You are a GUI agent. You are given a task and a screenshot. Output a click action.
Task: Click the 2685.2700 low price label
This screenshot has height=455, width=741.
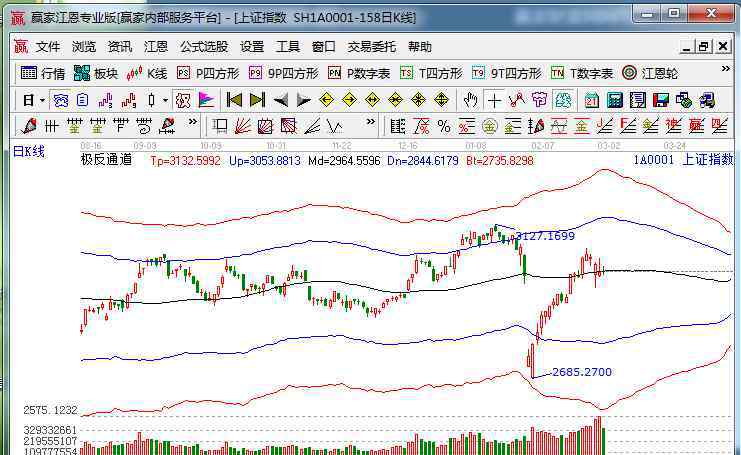pos(582,372)
